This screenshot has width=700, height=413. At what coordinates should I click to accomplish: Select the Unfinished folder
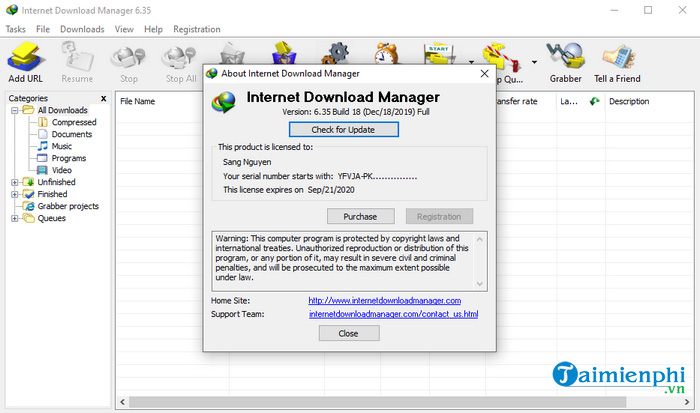click(x=56, y=182)
